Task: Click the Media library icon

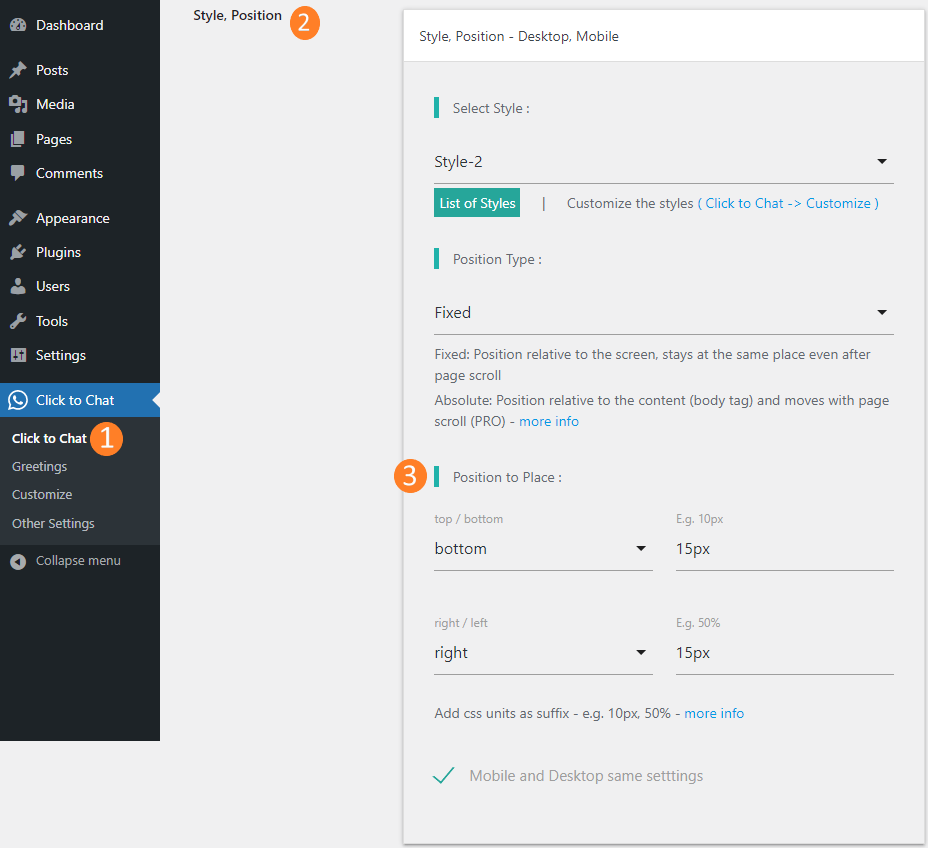Action: (x=18, y=104)
